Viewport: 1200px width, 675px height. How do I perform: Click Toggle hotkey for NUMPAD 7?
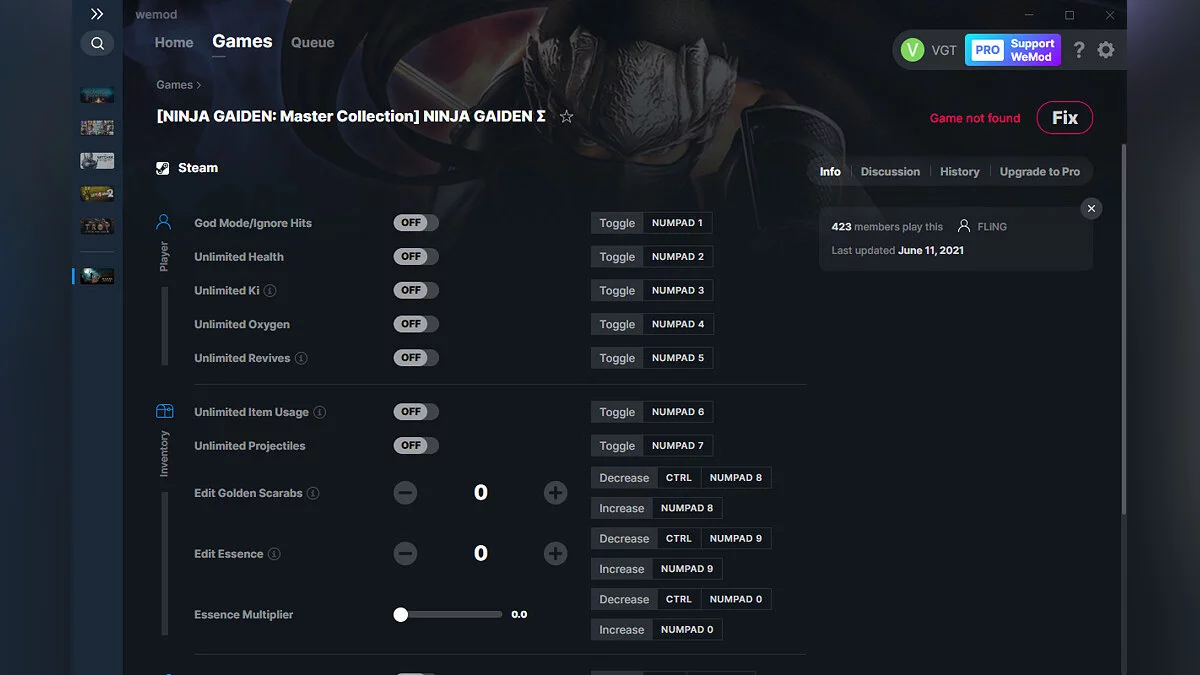(x=651, y=446)
